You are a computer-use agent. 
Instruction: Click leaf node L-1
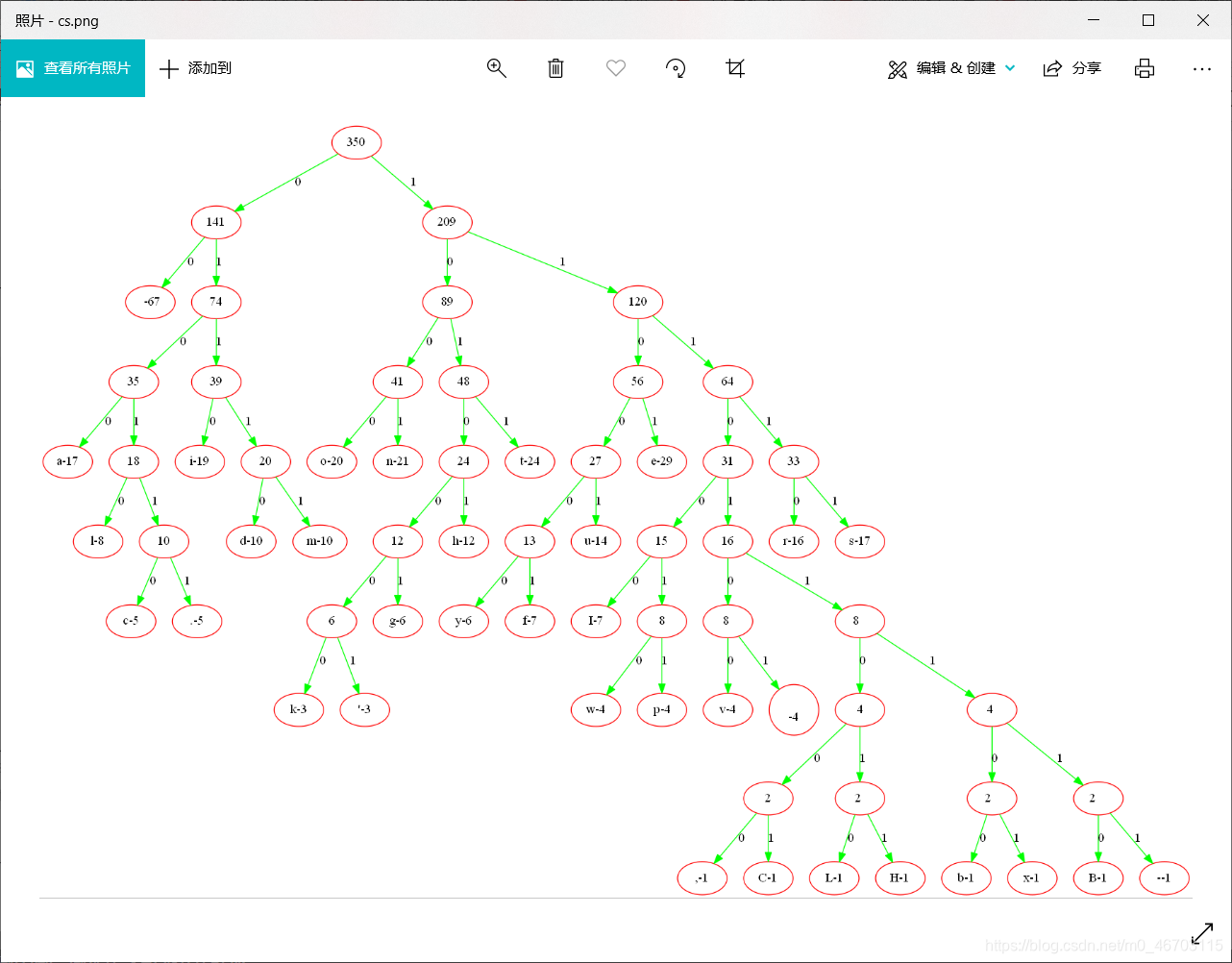(x=833, y=878)
